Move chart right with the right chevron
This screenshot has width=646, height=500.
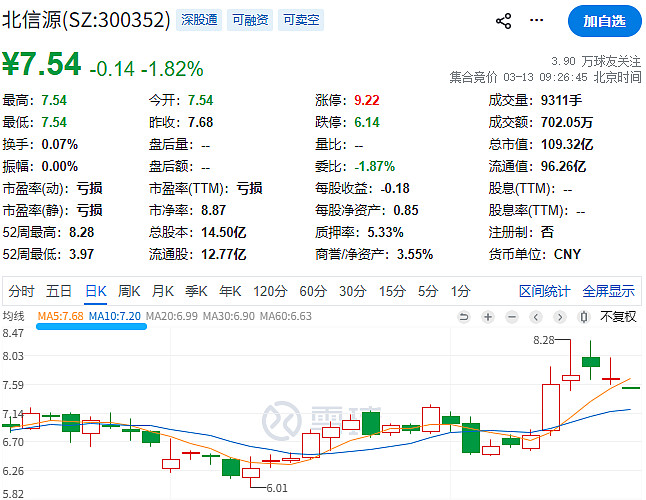[x=559, y=317]
